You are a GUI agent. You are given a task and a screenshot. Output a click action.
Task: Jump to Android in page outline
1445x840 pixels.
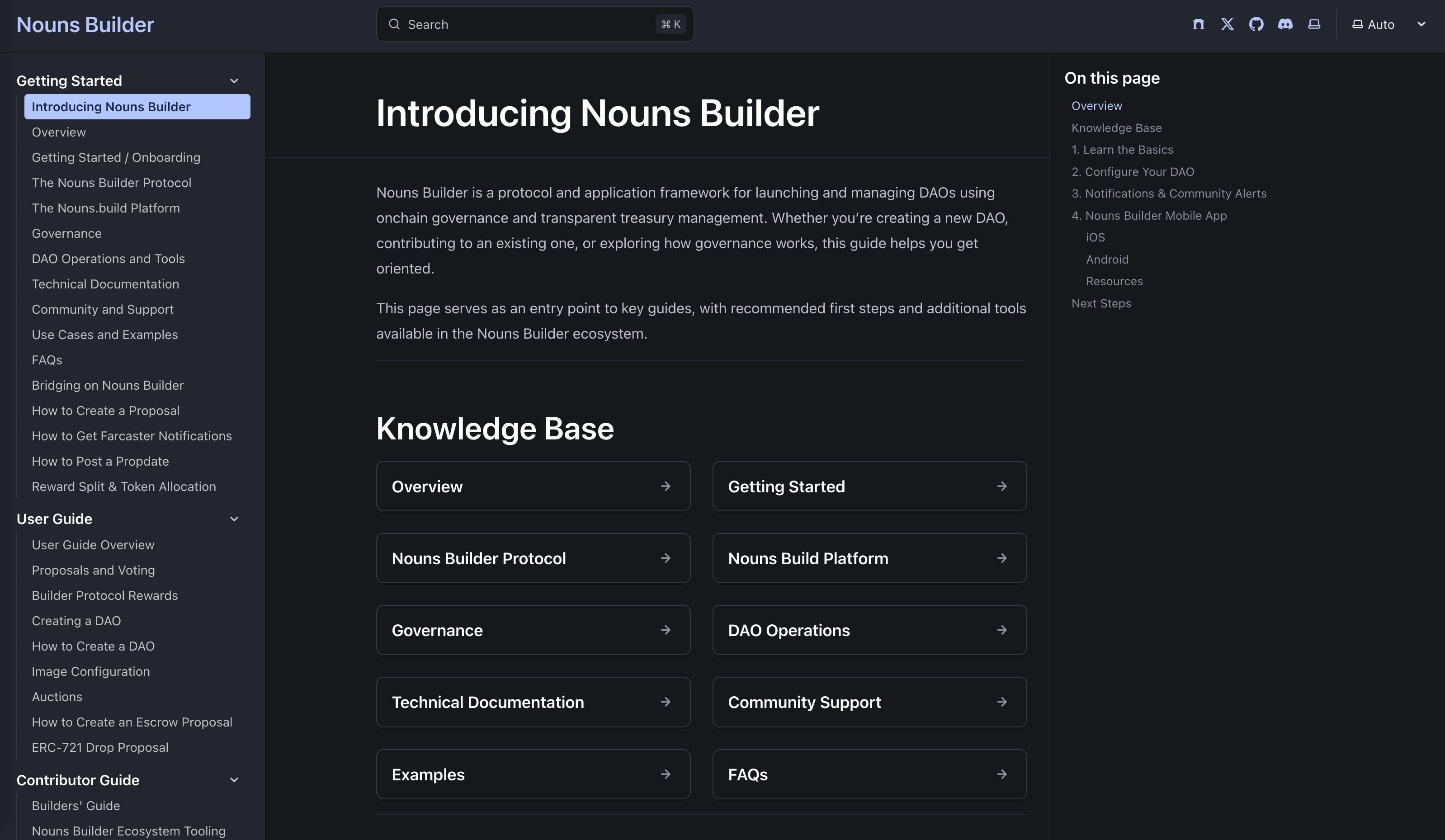tap(1107, 259)
